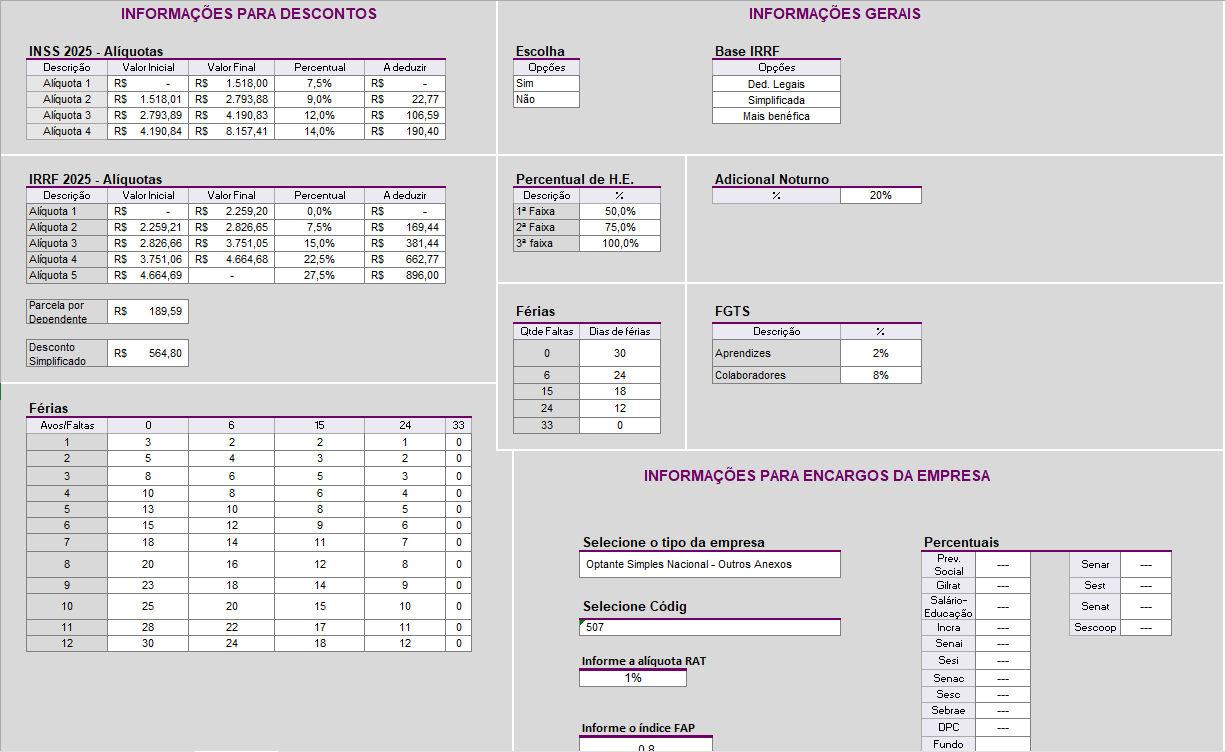The height and width of the screenshot is (752, 1225).
Task: Click the 'Sesc' label under Percentuais
Action: pyautogui.click(x=949, y=694)
